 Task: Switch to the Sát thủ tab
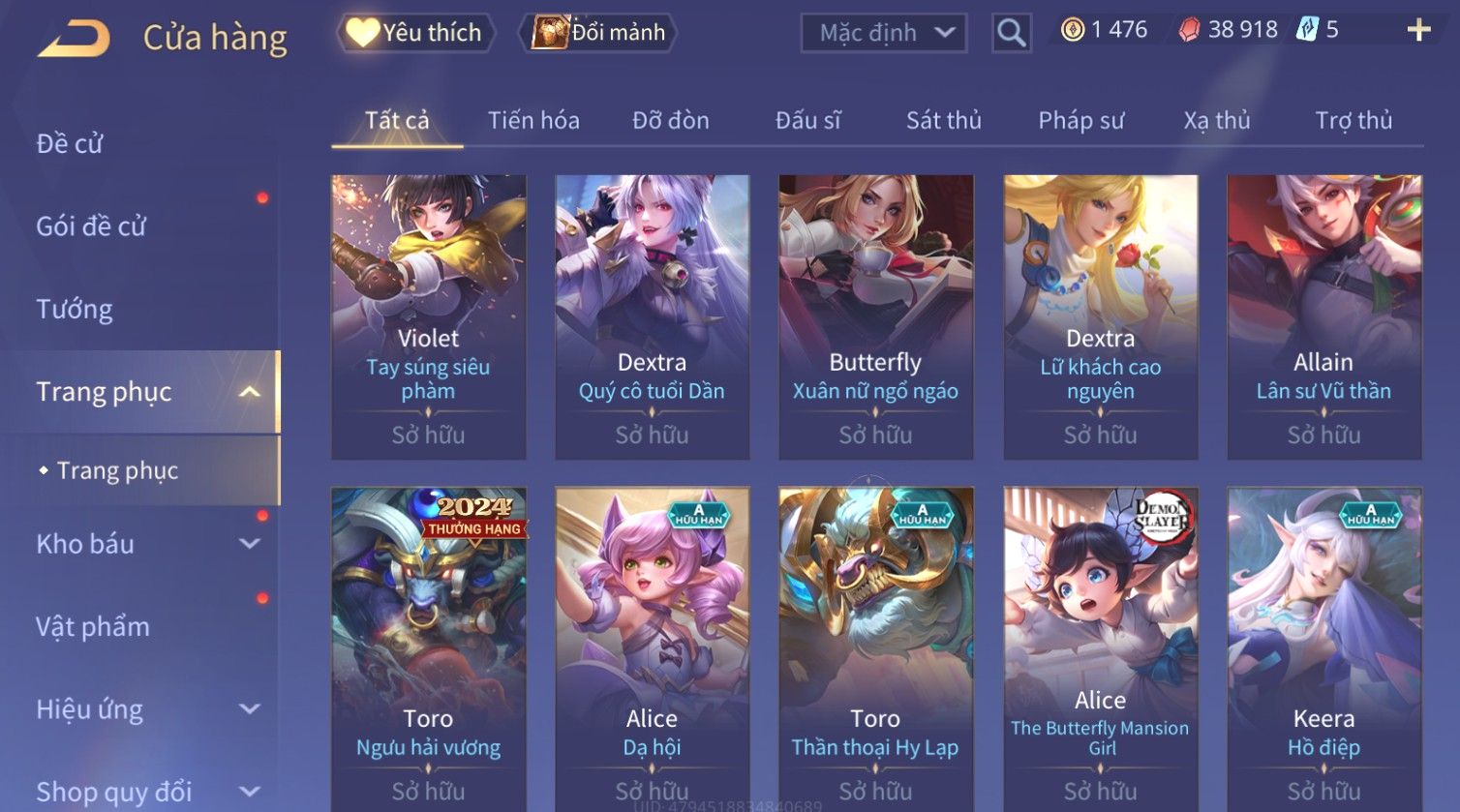tap(943, 120)
